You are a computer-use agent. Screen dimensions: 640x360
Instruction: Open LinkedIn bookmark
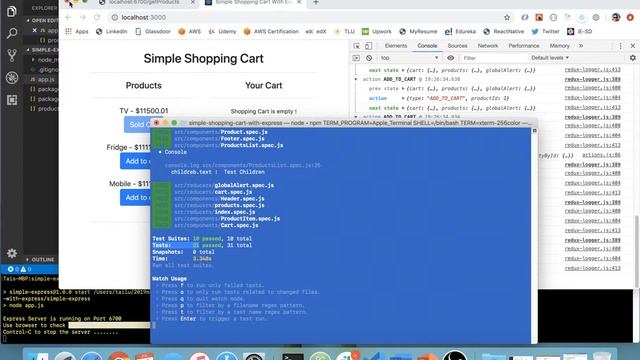click(x=111, y=31)
